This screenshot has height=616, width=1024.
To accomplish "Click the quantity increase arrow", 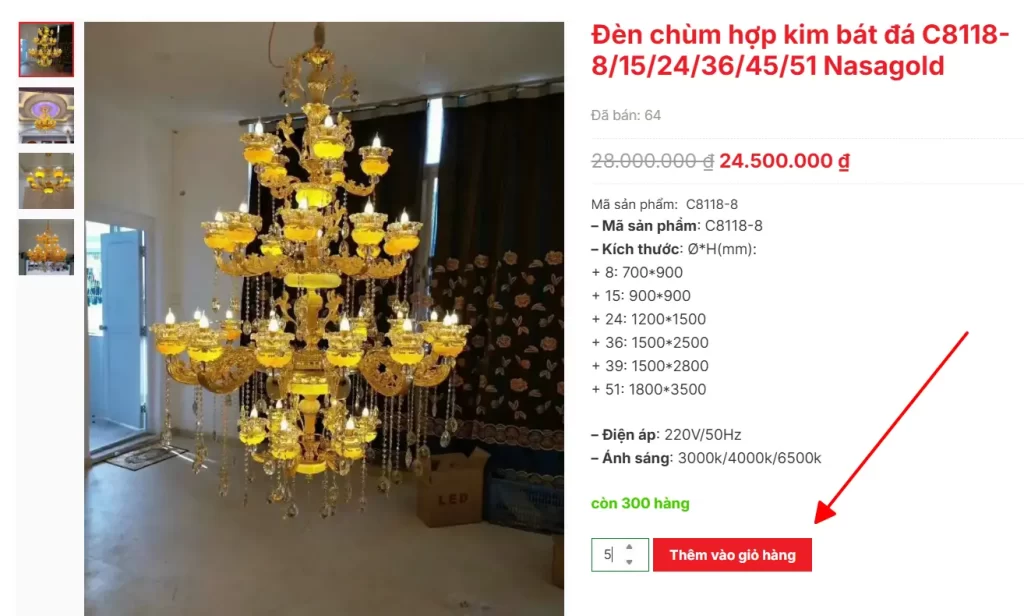I will [x=629, y=547].
